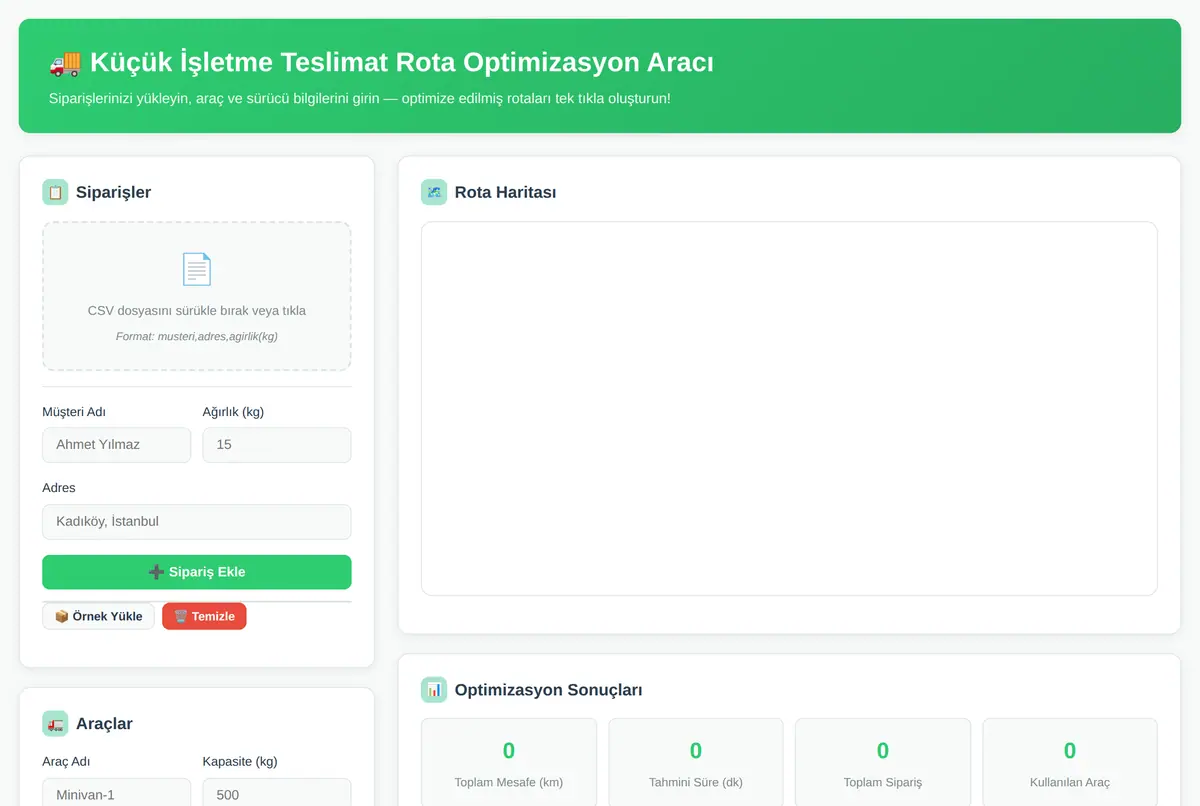The image size is (1200, 806).
Task: Click the 'Format: musteri,adres,agirlik(kg)' hint text
Action: pos(197,337)
